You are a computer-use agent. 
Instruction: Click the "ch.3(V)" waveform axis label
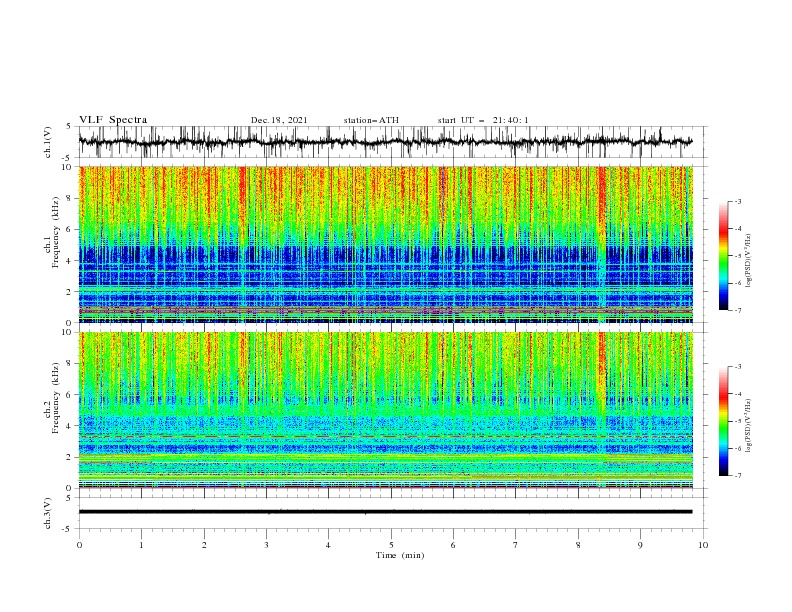[x=48, y=513]
